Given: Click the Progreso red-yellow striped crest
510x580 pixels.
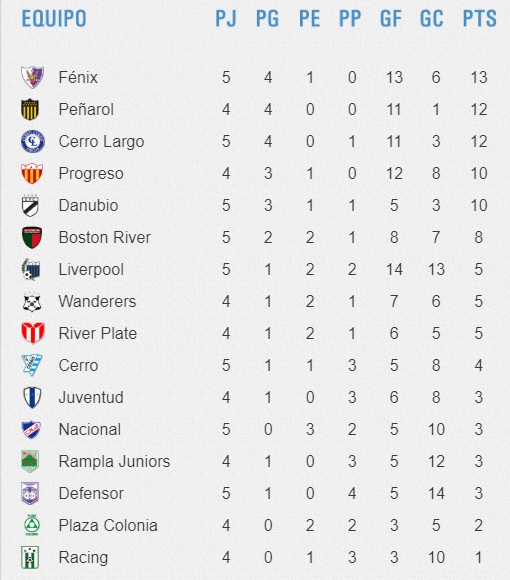Looking at the screenshot, I should (32, 173).
